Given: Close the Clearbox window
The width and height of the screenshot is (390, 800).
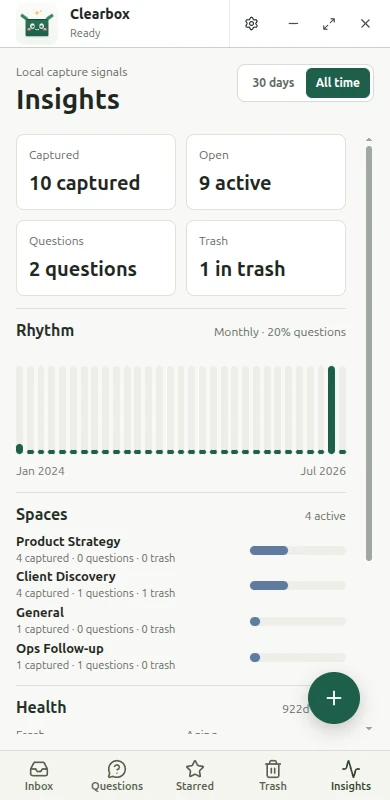Looking at the screenshot, I should 365,23.
